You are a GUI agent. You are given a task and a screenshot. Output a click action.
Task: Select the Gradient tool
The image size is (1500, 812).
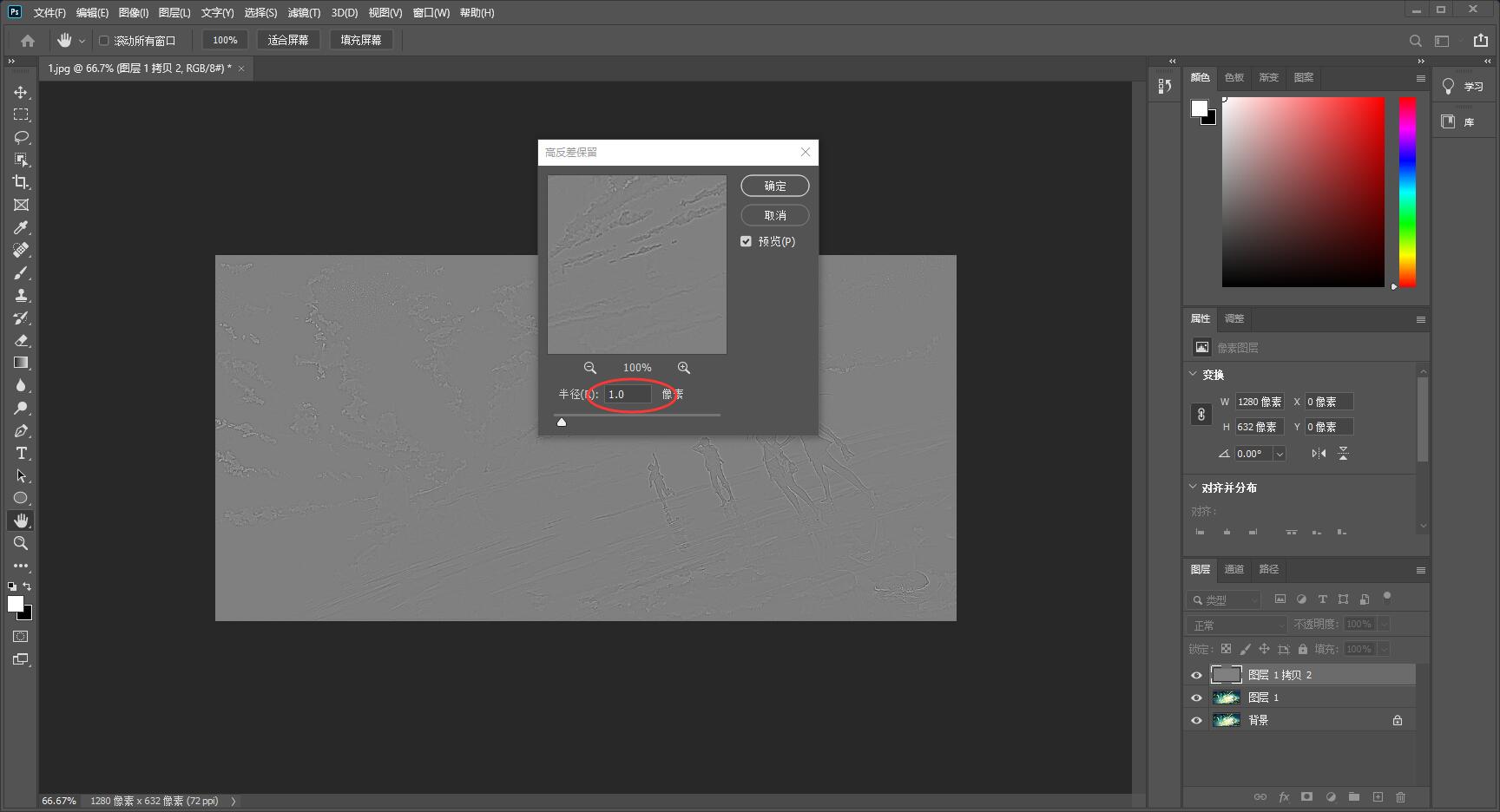(21, 363)
